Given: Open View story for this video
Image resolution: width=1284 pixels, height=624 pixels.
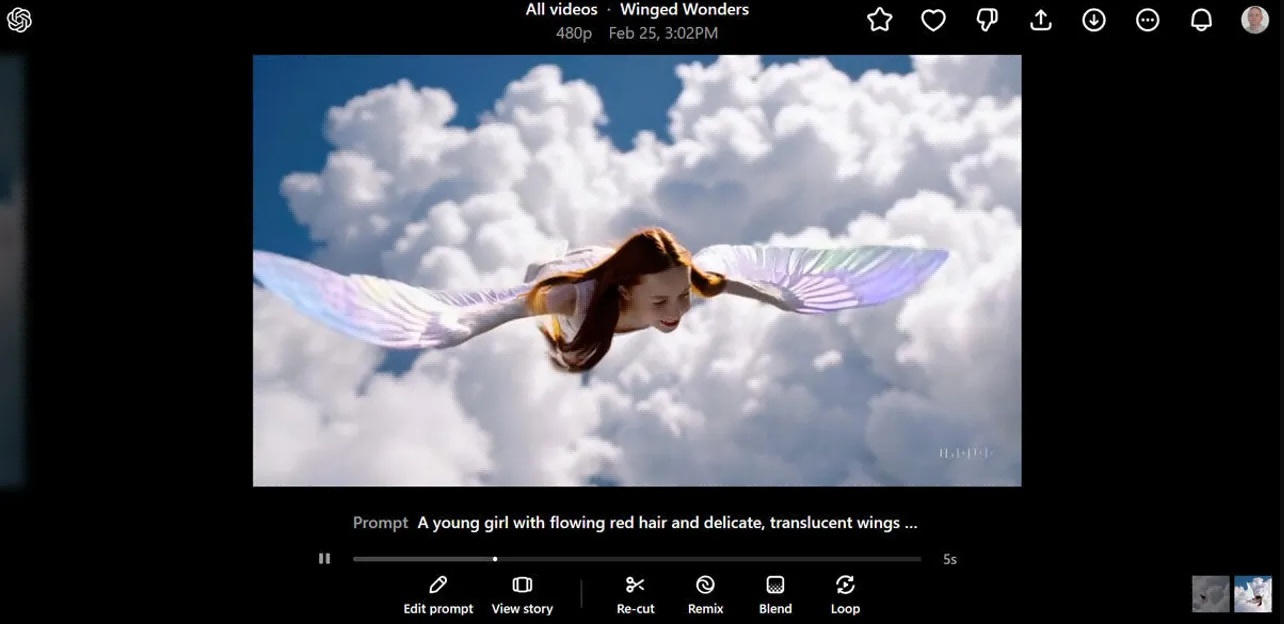Looking at the screenshot, I should click(522, 594).
